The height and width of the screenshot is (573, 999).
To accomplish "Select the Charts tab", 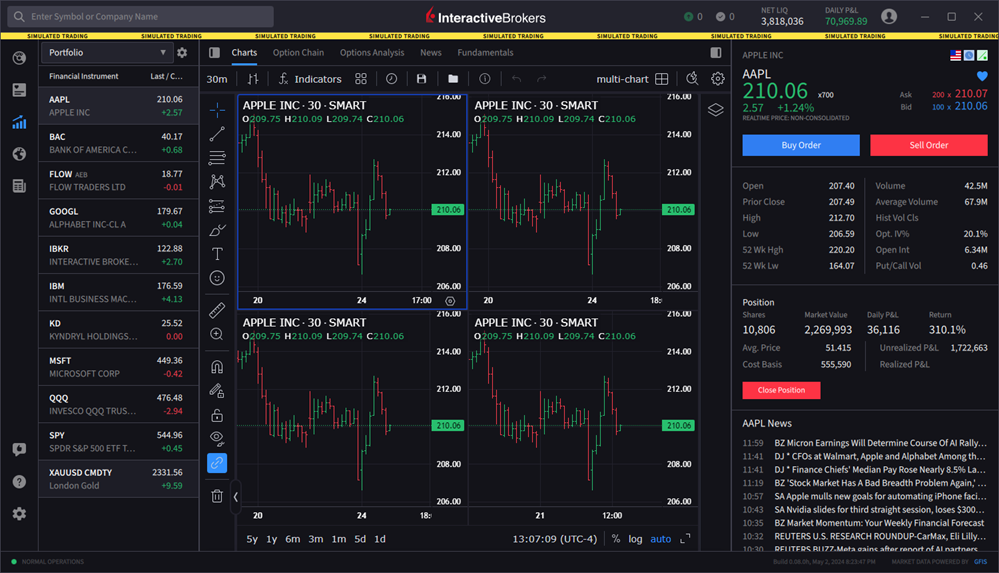I will [244, 53].
